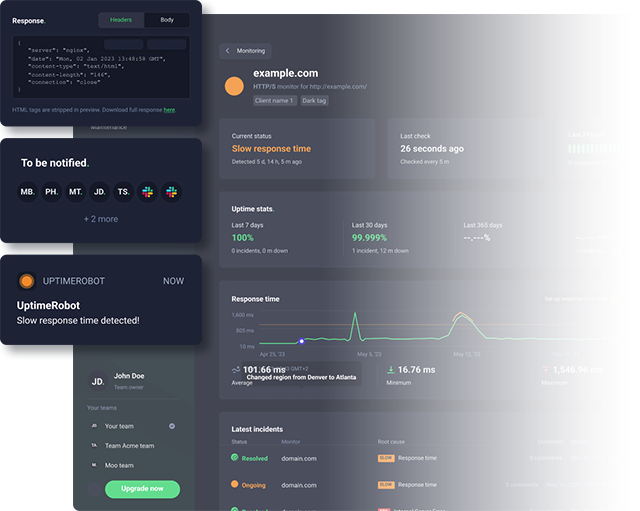
Task: Select the TS. contact avatar
Action: click(x=123, y=192)
